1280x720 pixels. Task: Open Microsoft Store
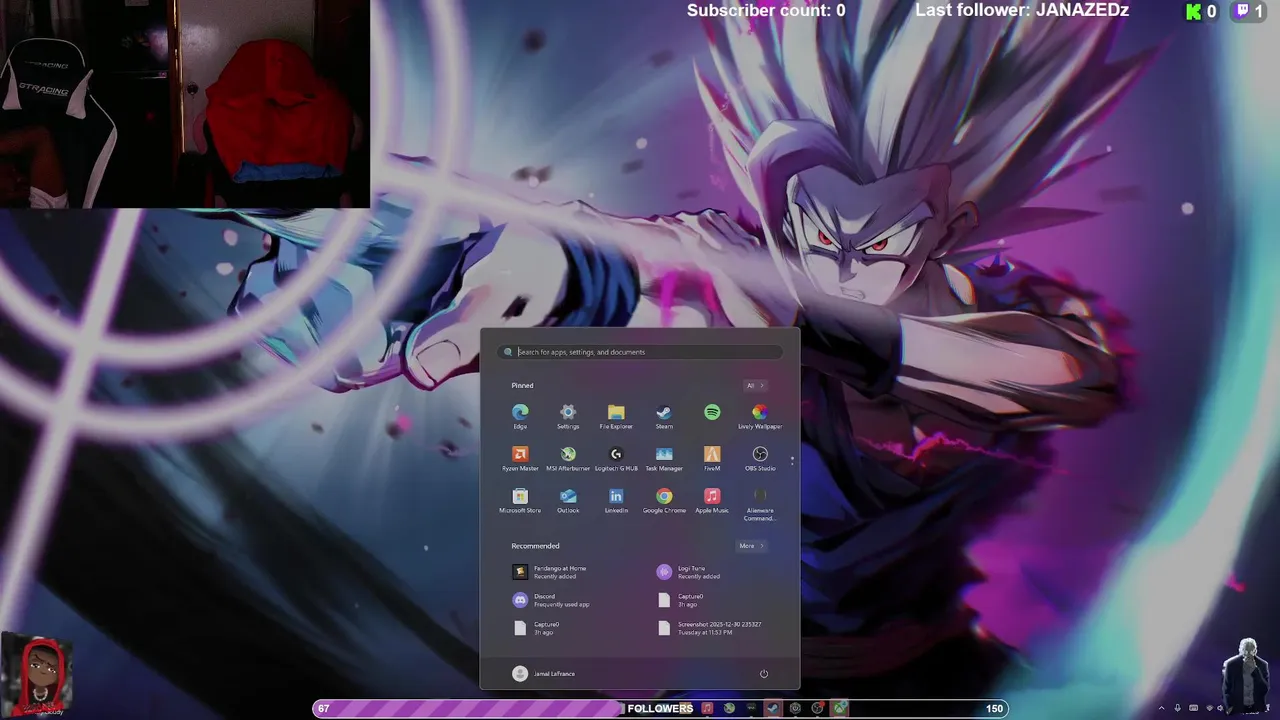tap(520, 500)
